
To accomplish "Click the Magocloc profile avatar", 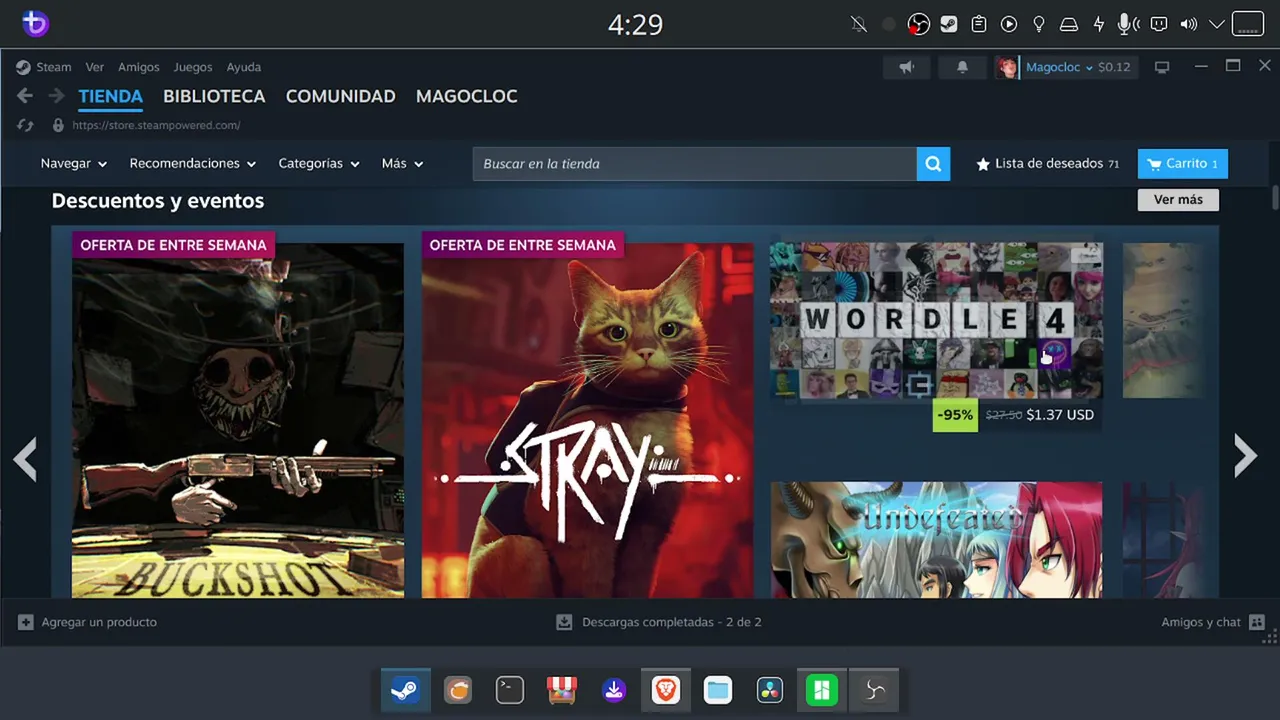I will [1007, 67].
